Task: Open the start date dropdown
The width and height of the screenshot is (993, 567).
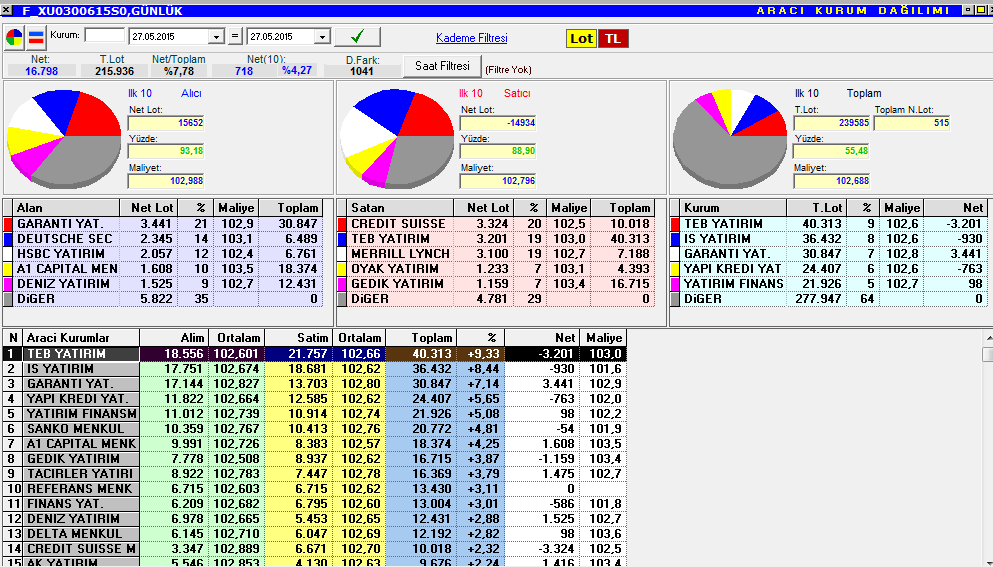Action: pyautogui.click(x=217, y=37)
